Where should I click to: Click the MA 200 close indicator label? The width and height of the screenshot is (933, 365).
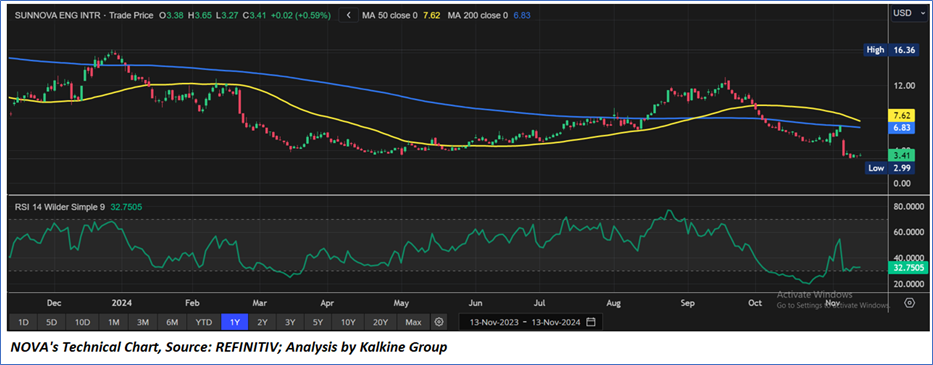pos(478,16)
